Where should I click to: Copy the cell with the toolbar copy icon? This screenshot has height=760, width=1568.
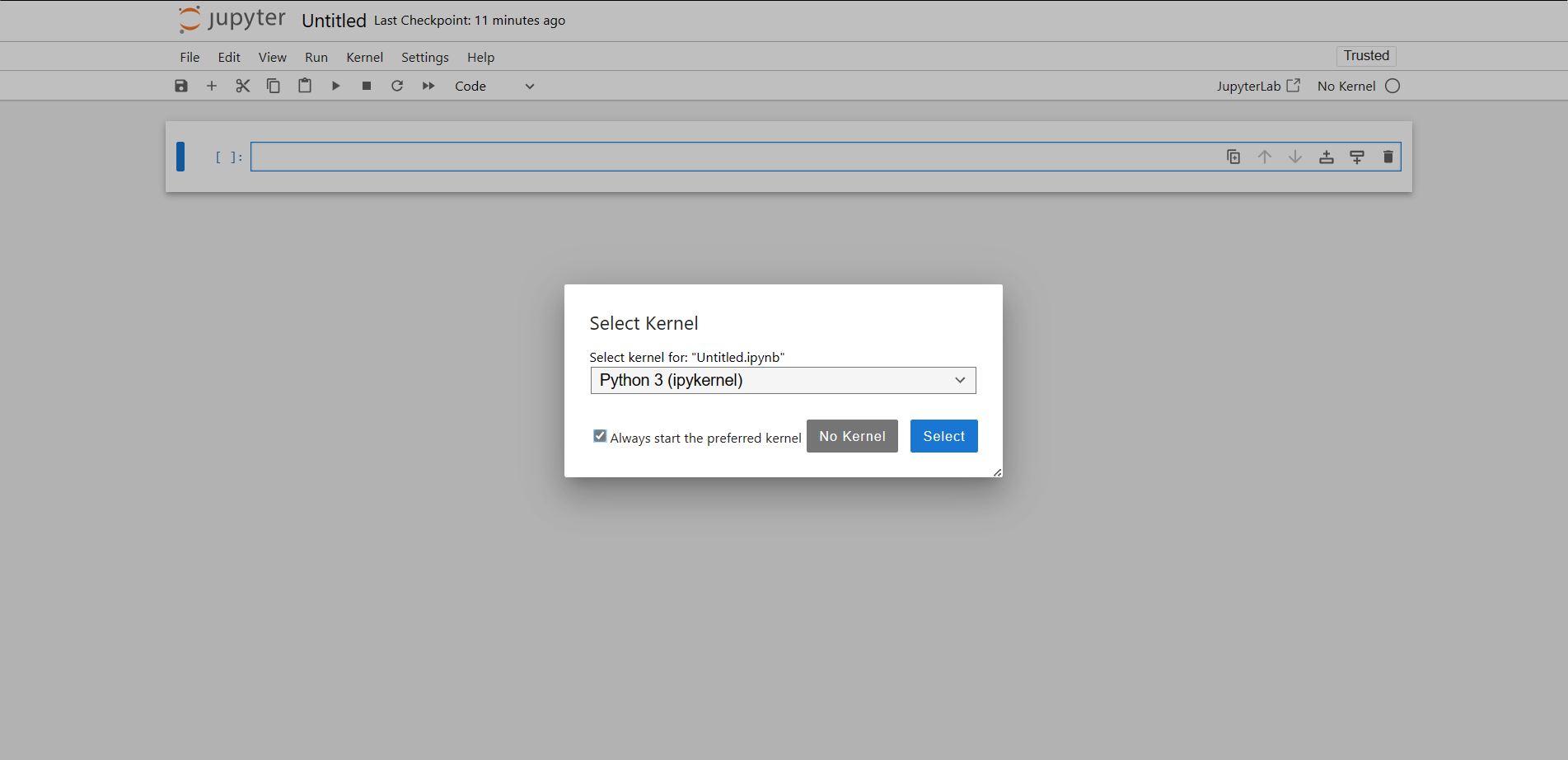coord(274,86)
